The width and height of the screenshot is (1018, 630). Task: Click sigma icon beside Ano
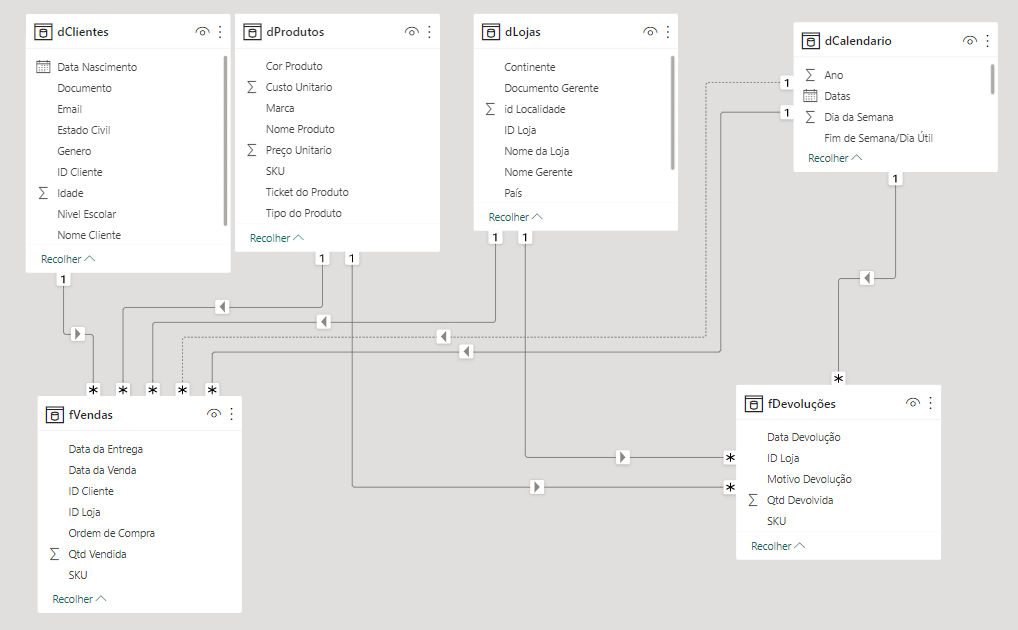tap(810, 75)
